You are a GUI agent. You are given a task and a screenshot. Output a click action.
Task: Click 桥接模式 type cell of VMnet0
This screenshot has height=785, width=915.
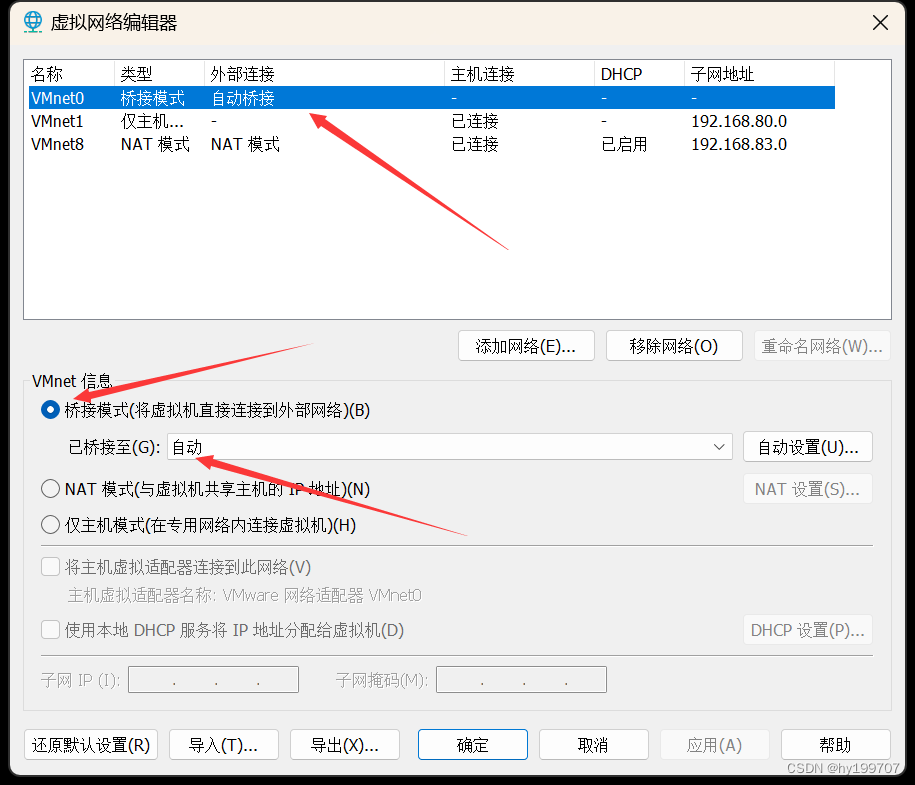click(x=152, y=98)
